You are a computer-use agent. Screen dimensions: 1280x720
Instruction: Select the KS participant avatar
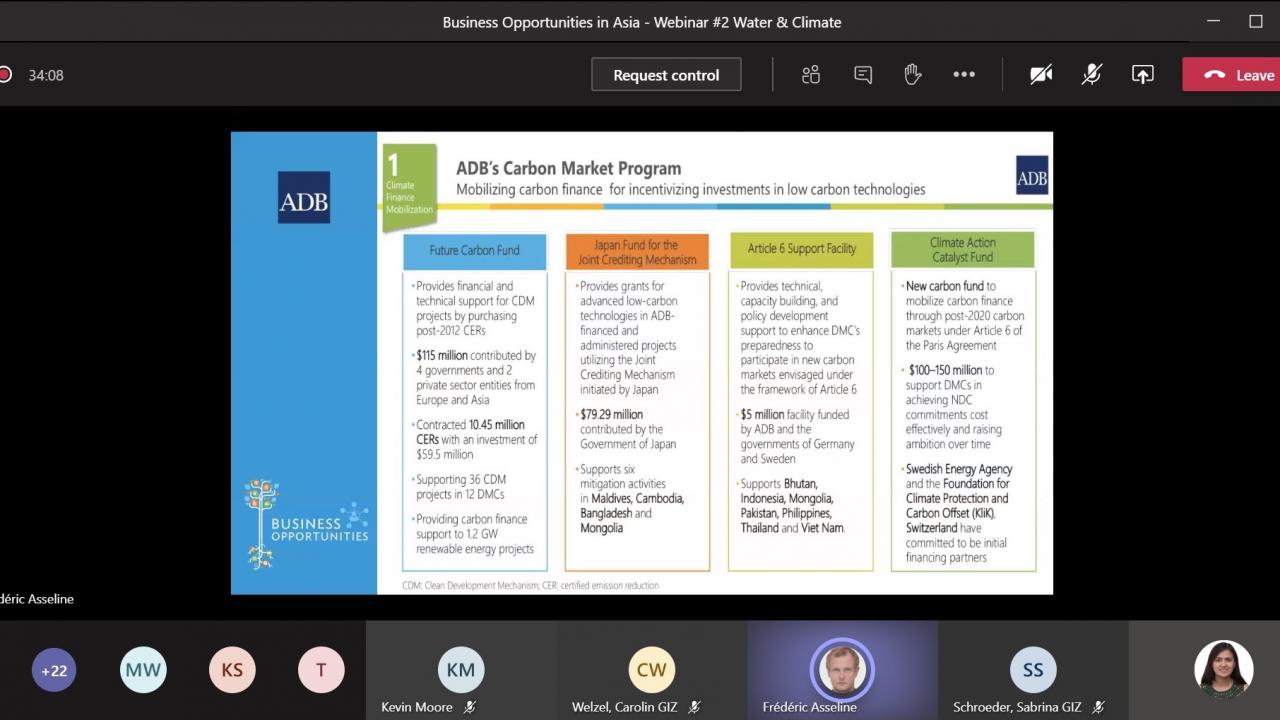232,670
